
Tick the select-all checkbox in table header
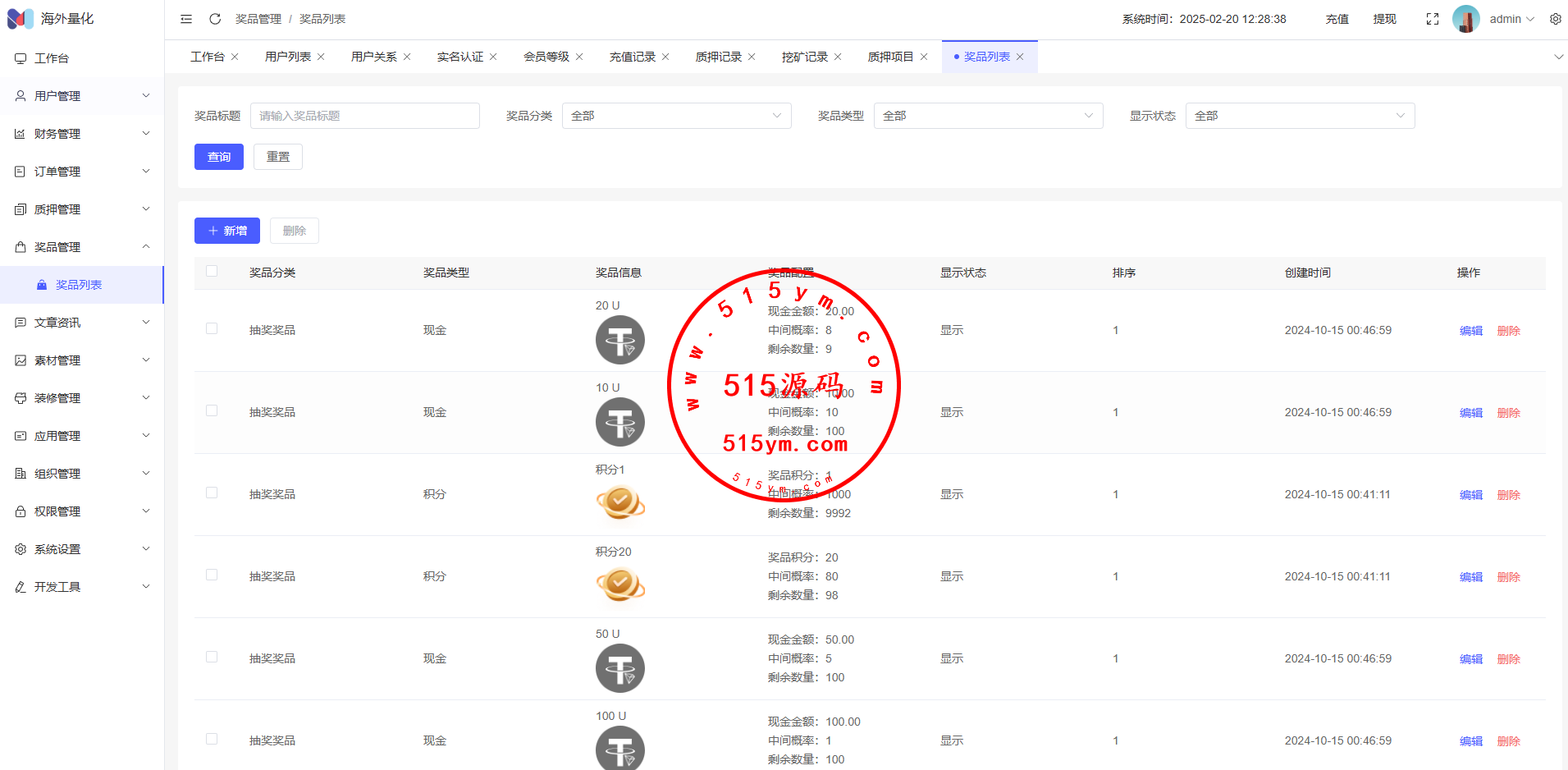point(212,272)
